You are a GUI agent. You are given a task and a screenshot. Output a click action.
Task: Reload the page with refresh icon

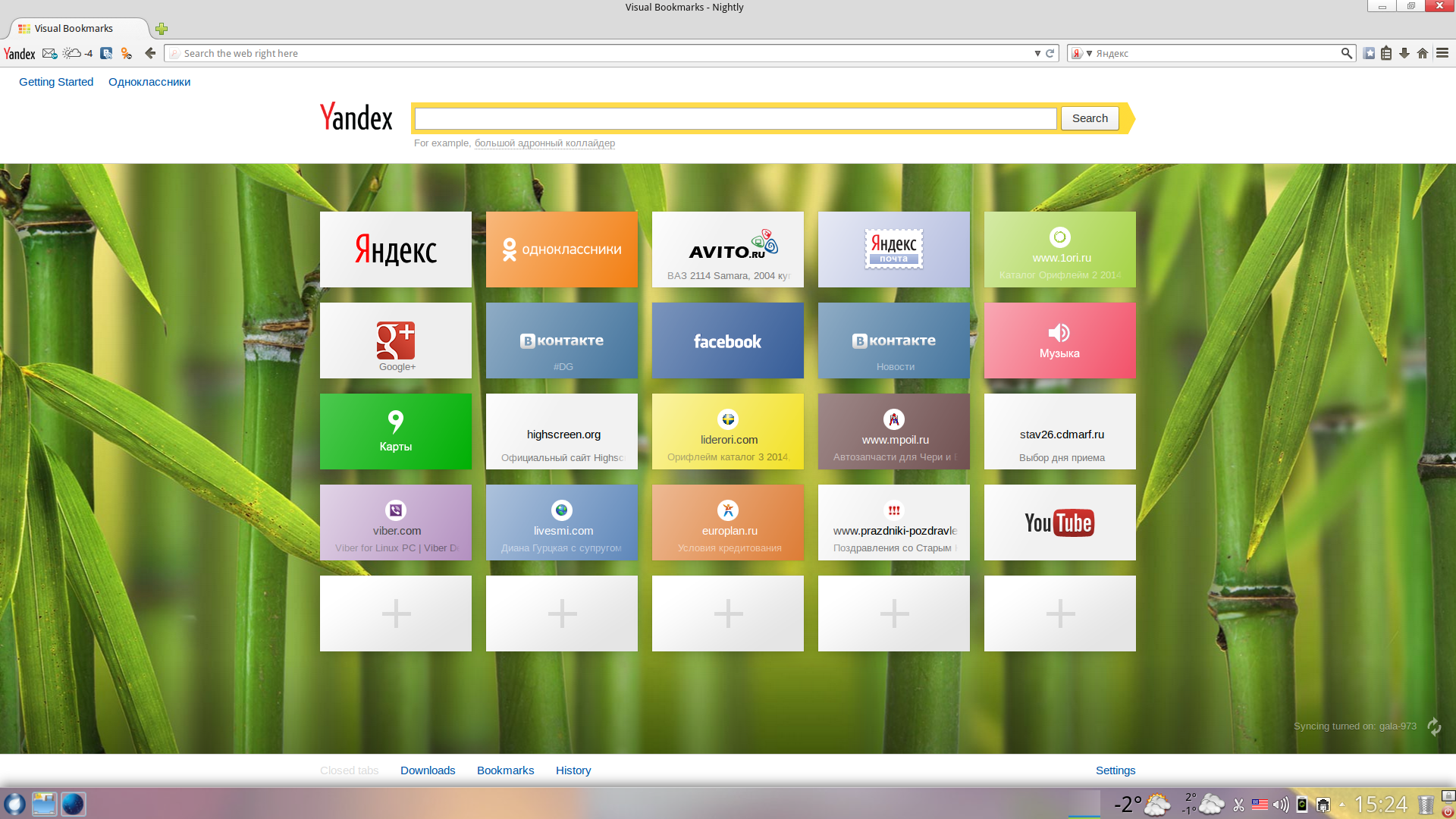1050,53
